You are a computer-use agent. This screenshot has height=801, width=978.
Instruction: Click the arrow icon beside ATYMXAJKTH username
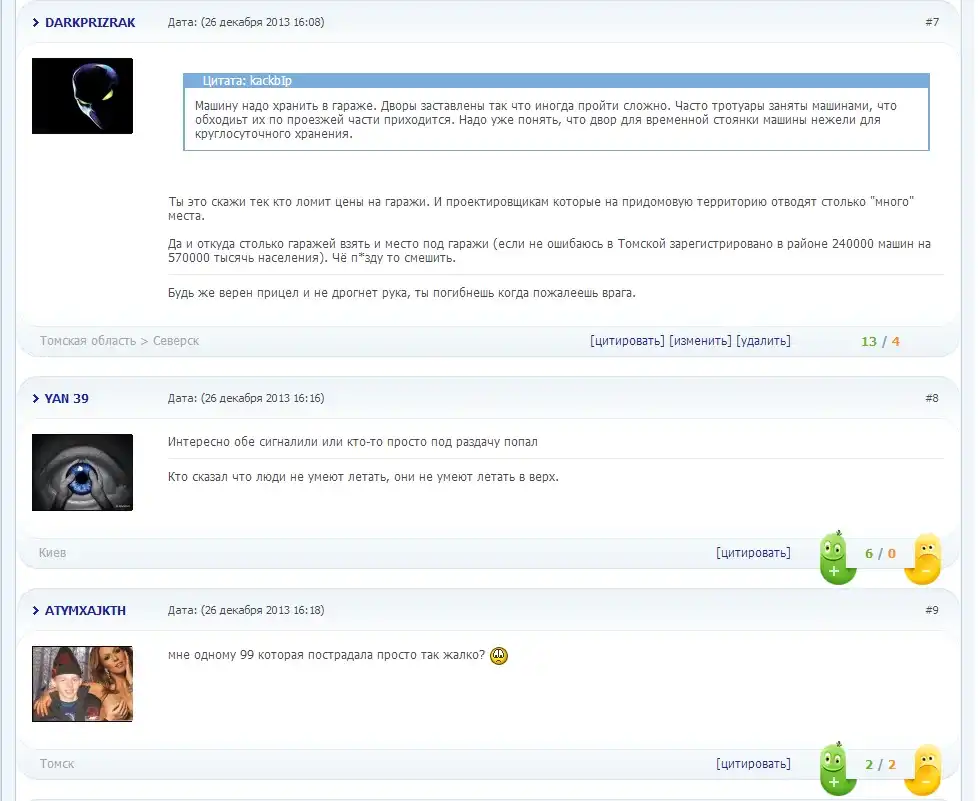click(x=36, y=610)
